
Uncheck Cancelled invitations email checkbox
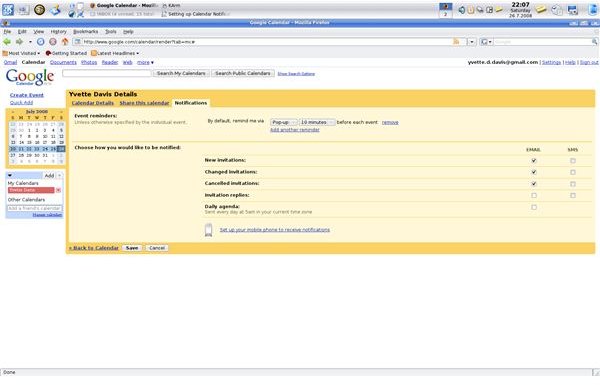point(534,184)
